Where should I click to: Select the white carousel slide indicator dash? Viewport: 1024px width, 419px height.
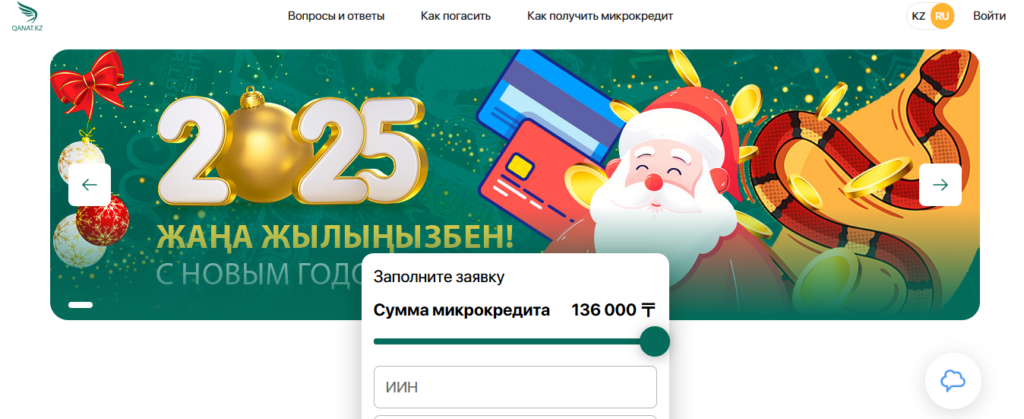pyautogui.click(x=80, y=305)
